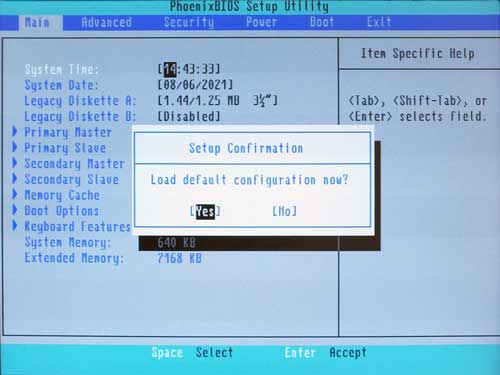Screen dimensions: 500x375
Task: Click the System Memory label
Action: tap(68, 242)
